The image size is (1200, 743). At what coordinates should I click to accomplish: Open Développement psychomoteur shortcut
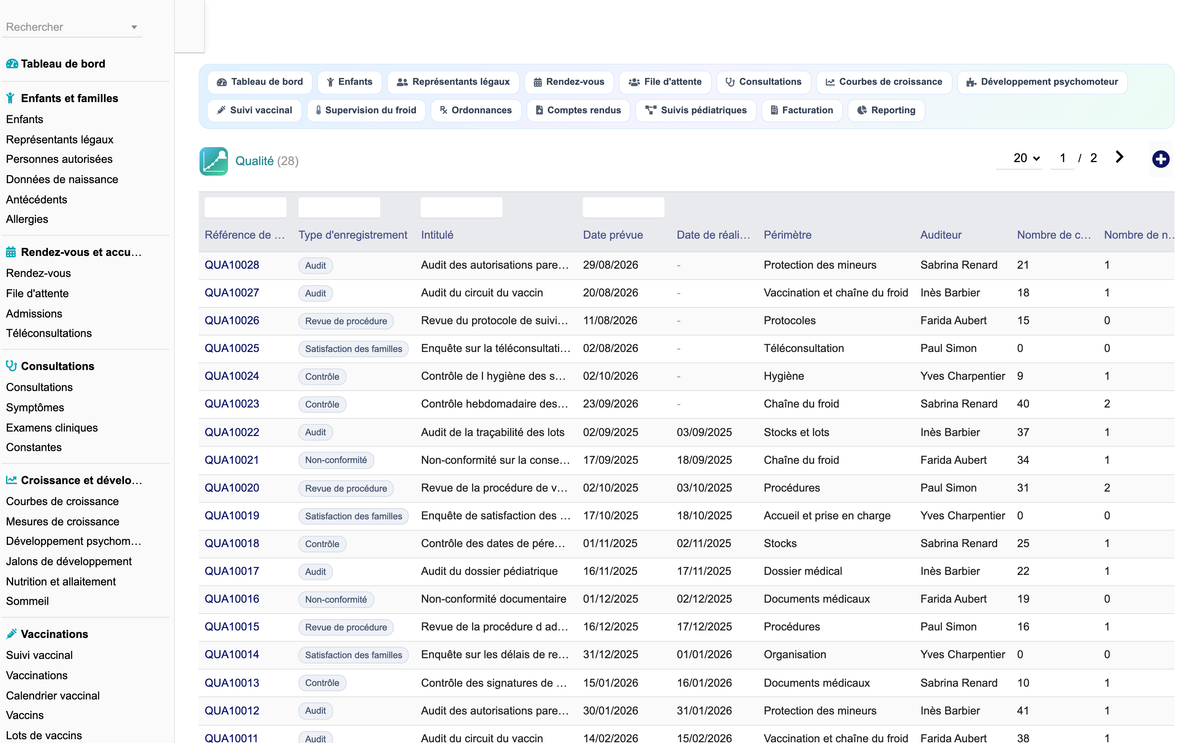point(1042,82)
